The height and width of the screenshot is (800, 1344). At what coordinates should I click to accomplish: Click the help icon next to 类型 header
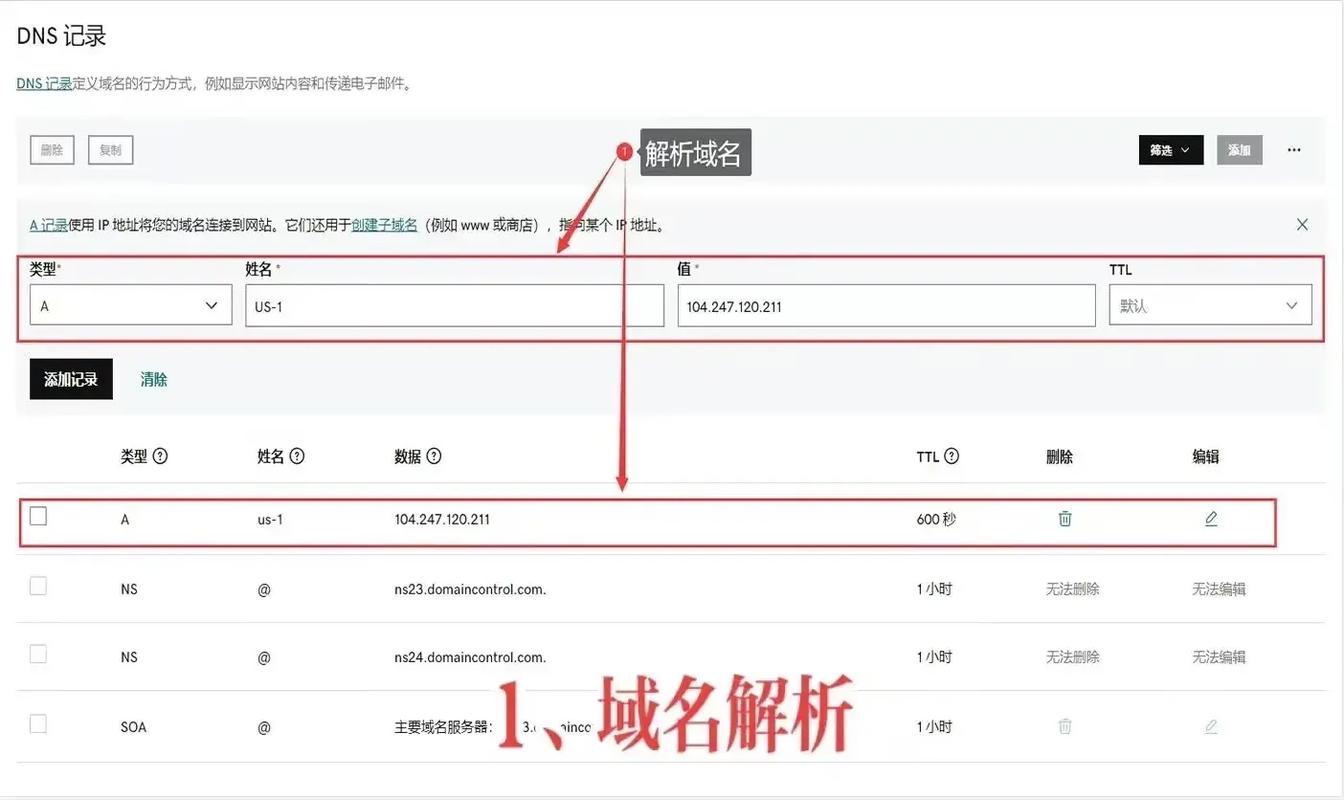coord(160,456)
